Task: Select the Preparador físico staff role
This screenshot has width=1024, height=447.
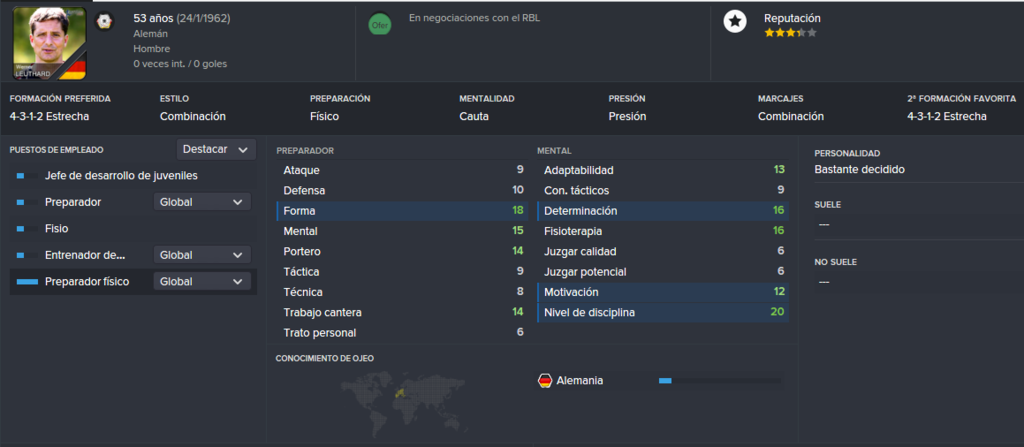Action: point(87,282)
